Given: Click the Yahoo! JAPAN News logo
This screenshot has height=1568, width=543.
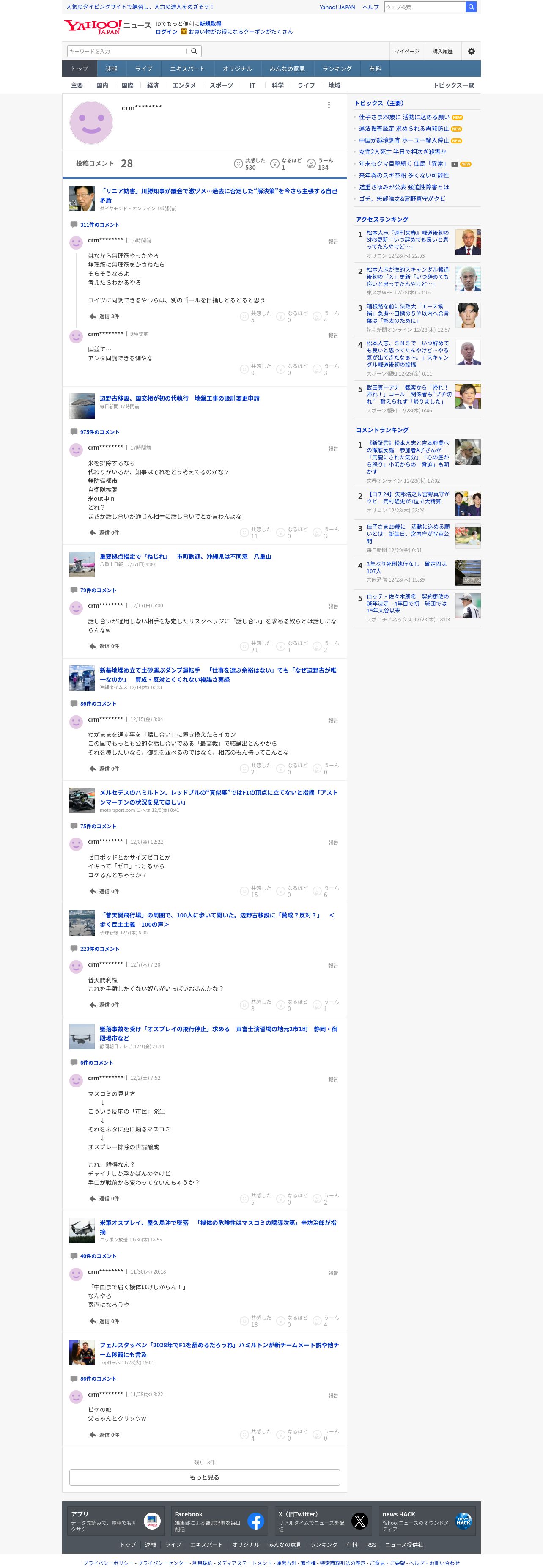Looking at the screenshot, I should point(108,26).
